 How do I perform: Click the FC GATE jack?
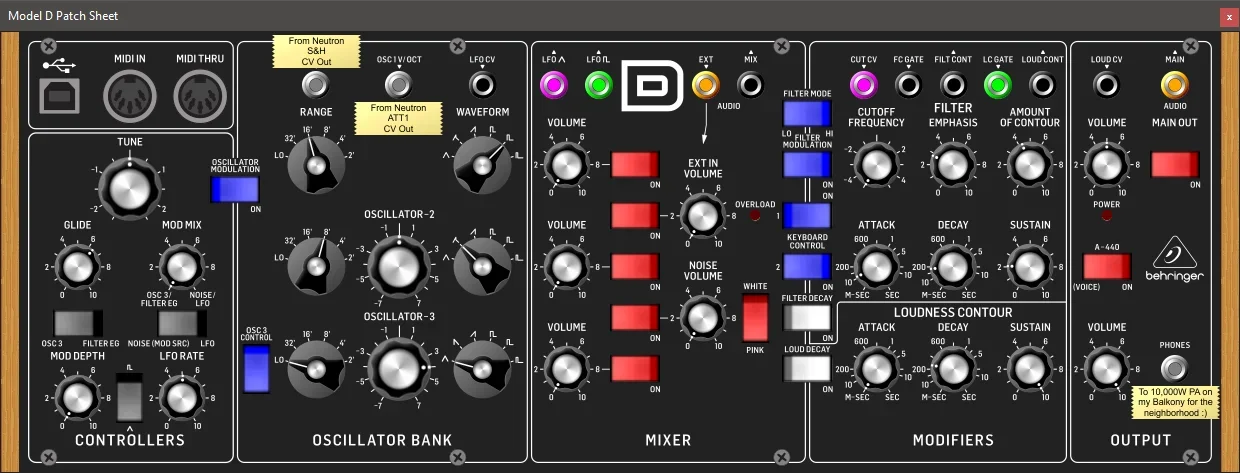(908, 86)
